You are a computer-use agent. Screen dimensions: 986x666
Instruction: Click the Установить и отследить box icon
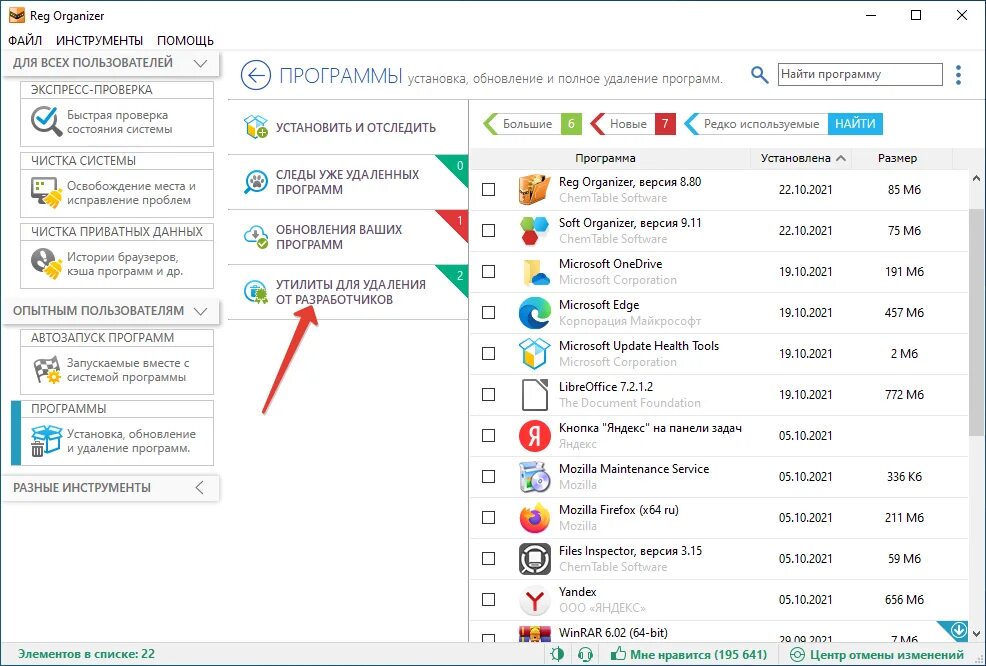click(x=256, y=127)
